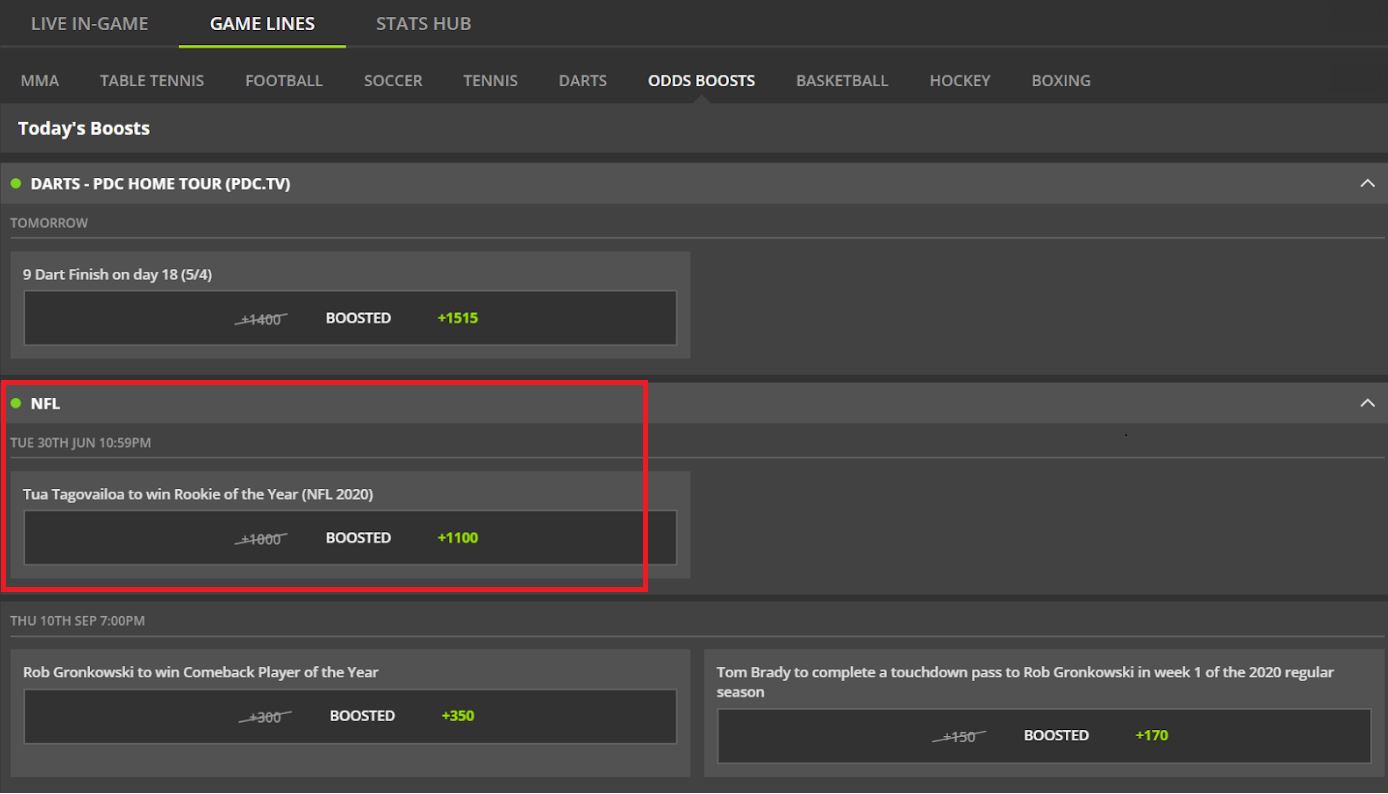Viewport: 1388px width, 794px height.
Task: Click the Tua Tagovailoa Rookie of the Year title
Action: (198, 494)
